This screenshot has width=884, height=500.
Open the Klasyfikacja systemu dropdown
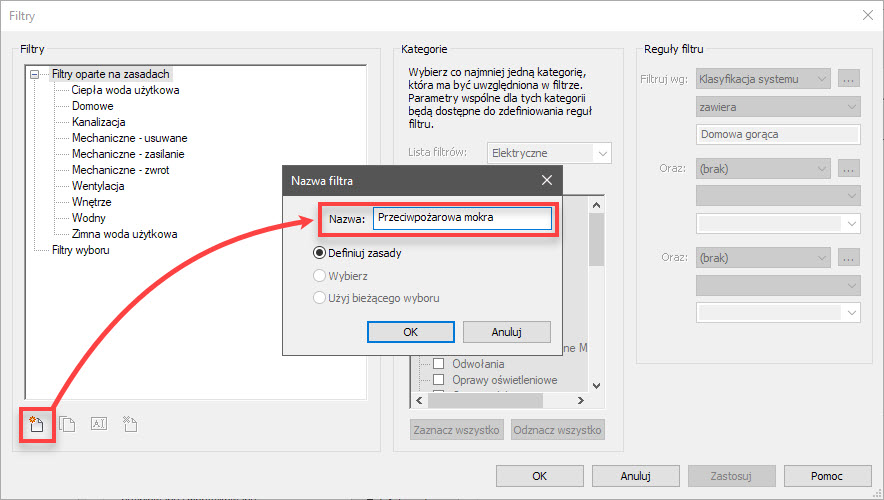tap(821, 78)
